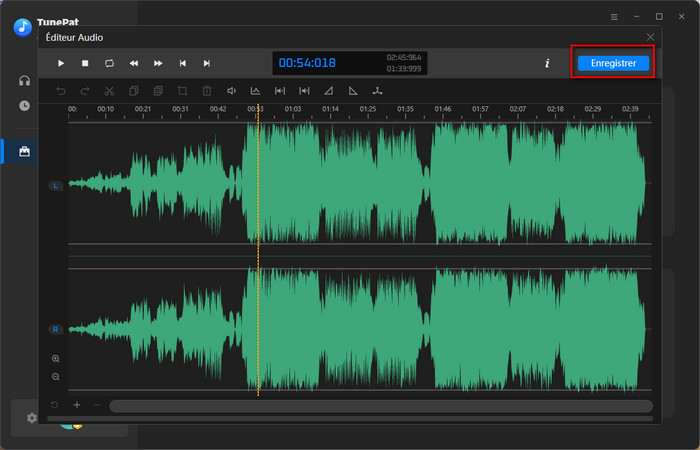Click the 02:07 mark on time ruler

(x=518, y=109)
